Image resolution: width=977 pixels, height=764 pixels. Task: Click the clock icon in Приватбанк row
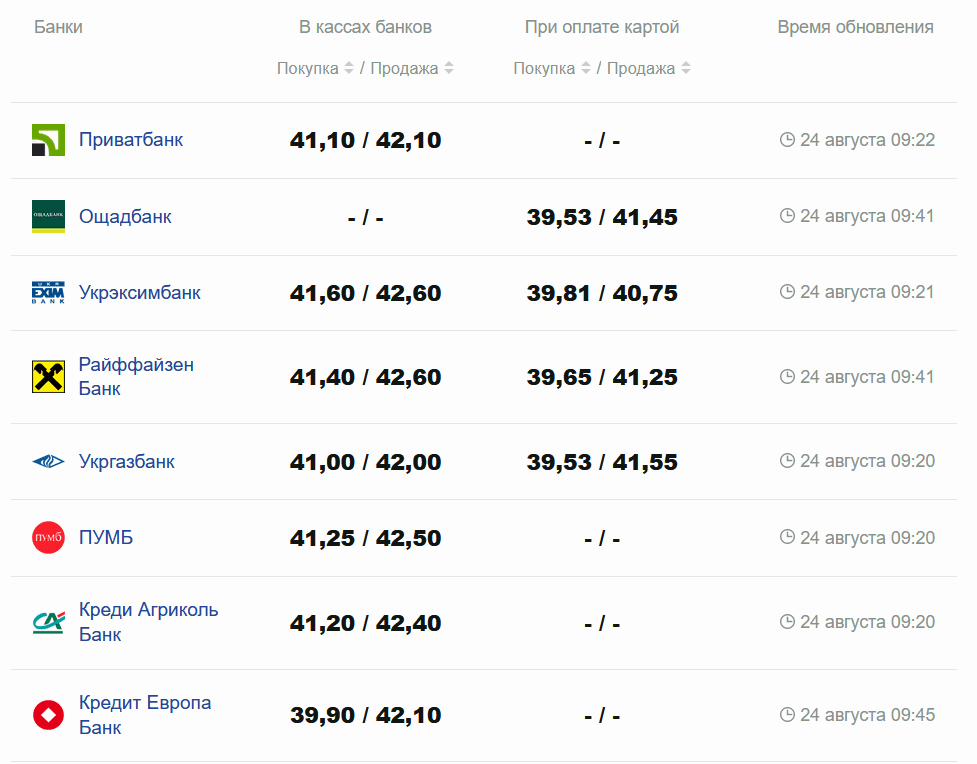787,140
